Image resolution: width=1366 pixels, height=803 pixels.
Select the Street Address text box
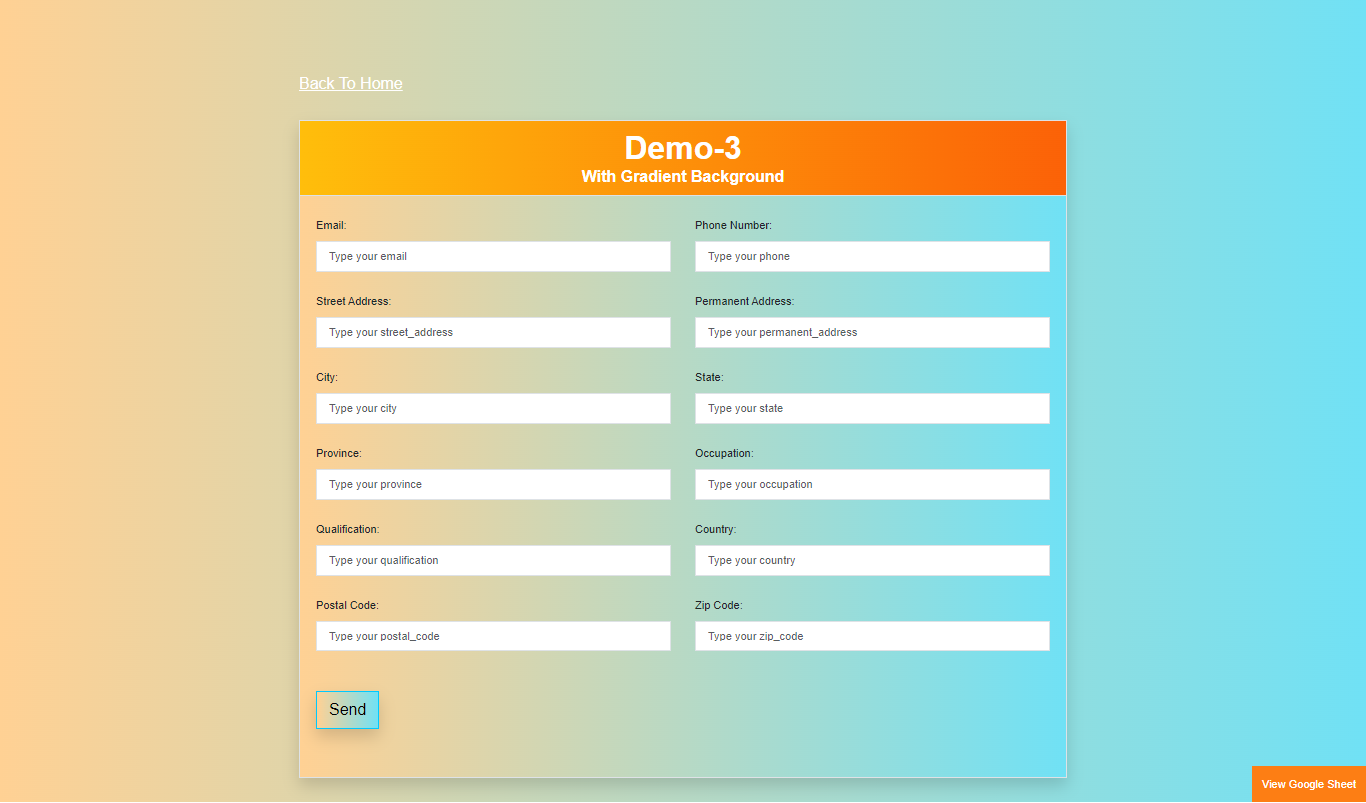point(493,332)
